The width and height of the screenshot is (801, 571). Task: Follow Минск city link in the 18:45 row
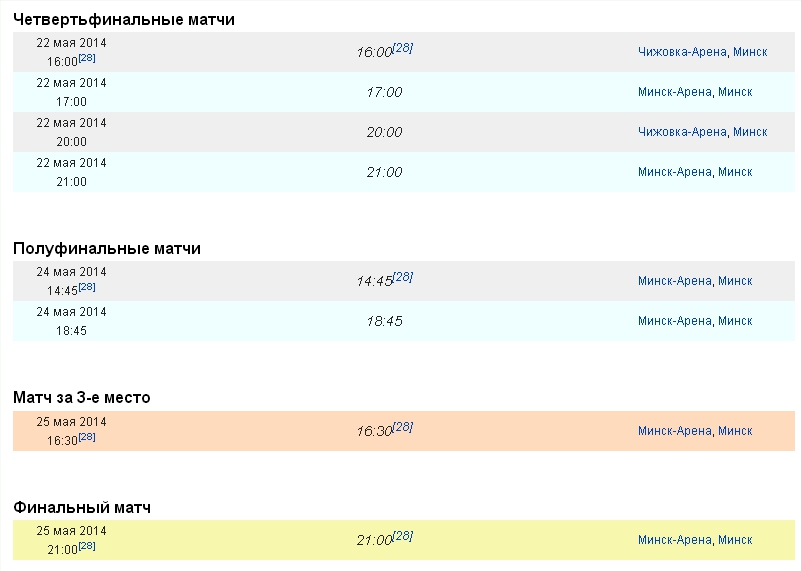tap(735, 321)
